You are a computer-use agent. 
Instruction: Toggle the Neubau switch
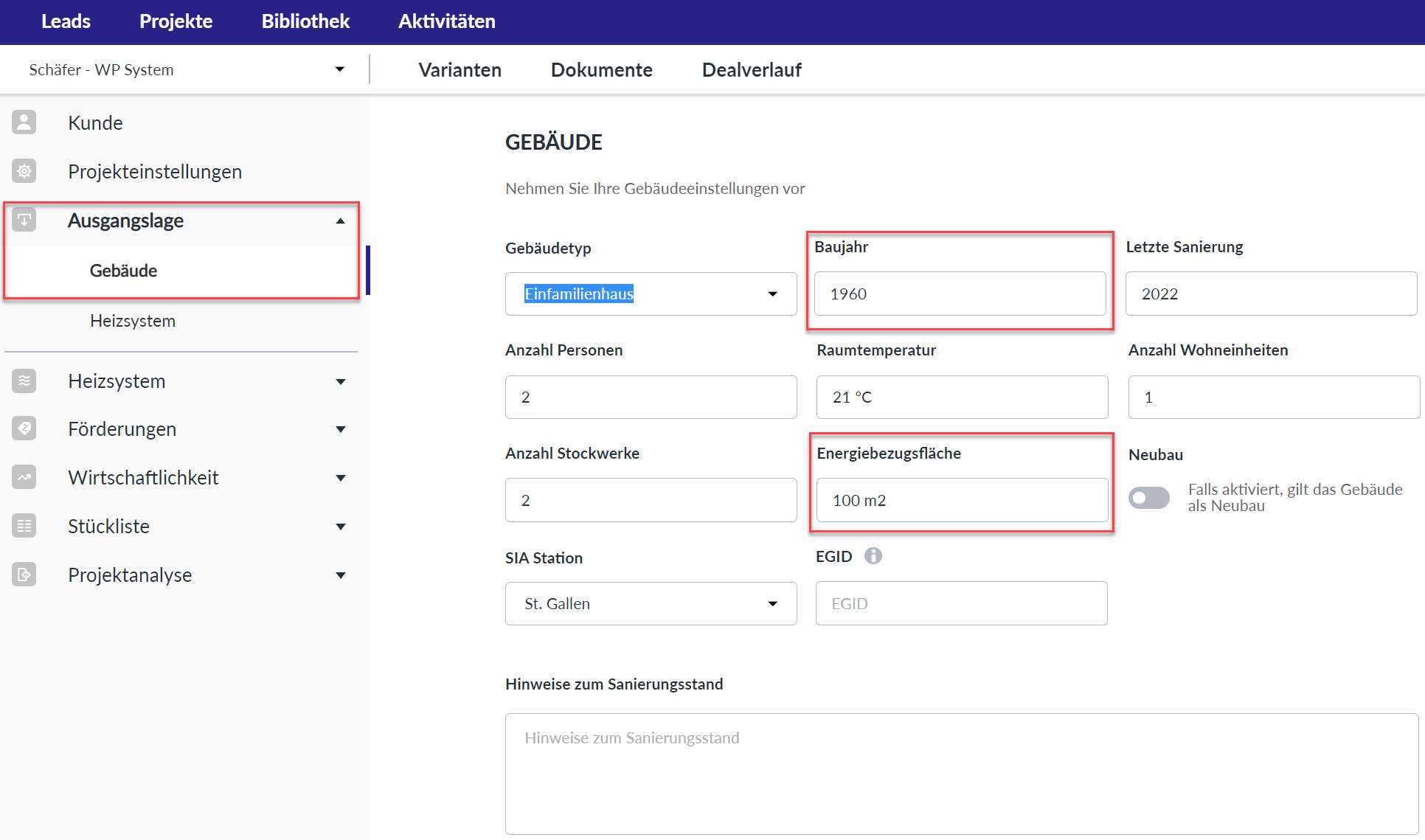(x=1148, y=498)
